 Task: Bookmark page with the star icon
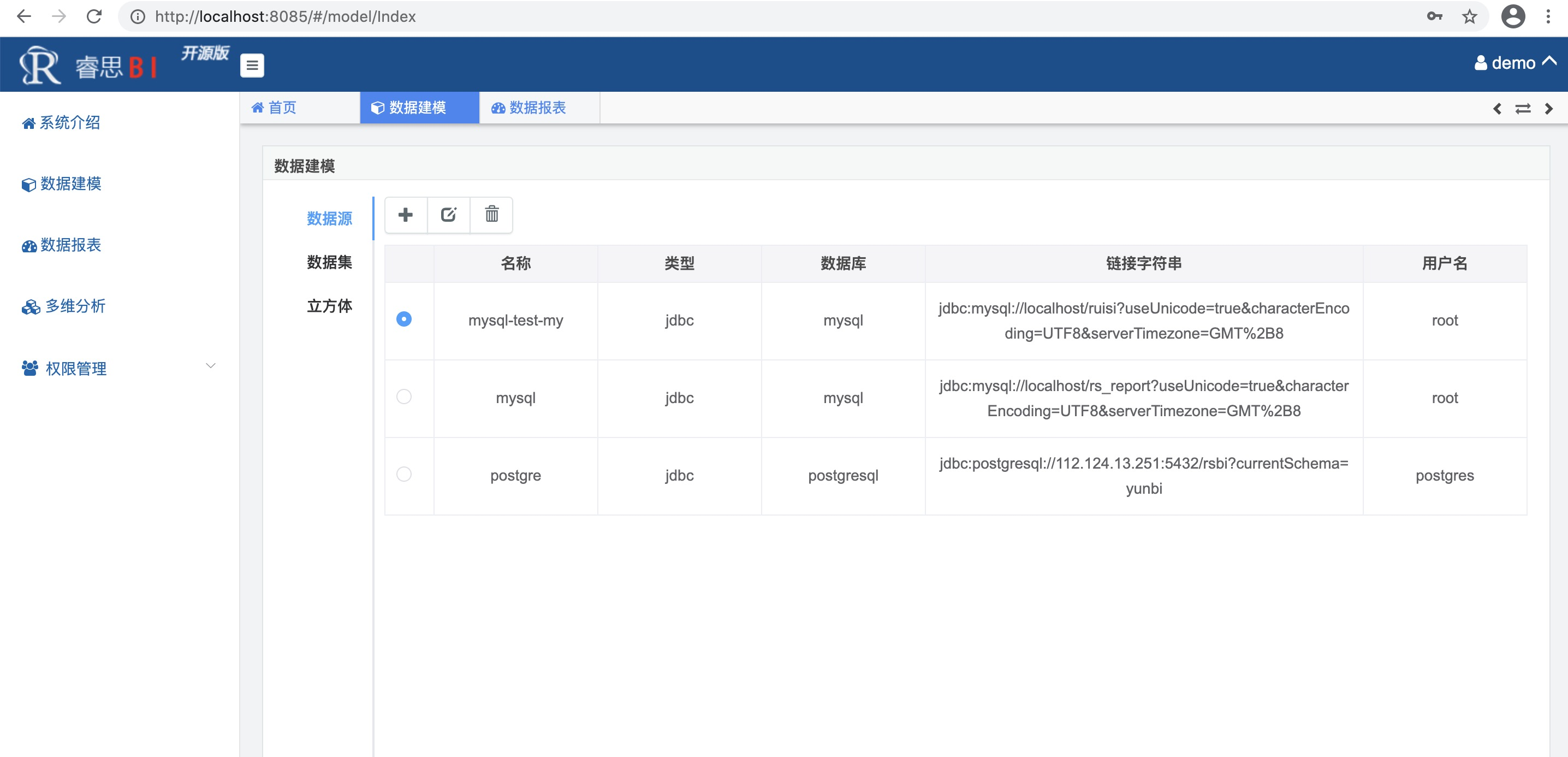pyautogui.click(x=1469, y=16)
